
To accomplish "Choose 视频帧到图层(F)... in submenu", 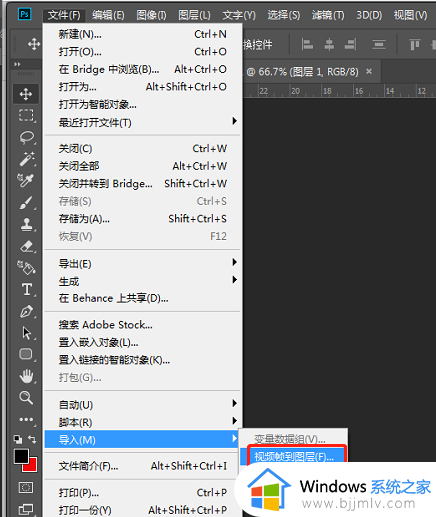I will tap(294, 456).
